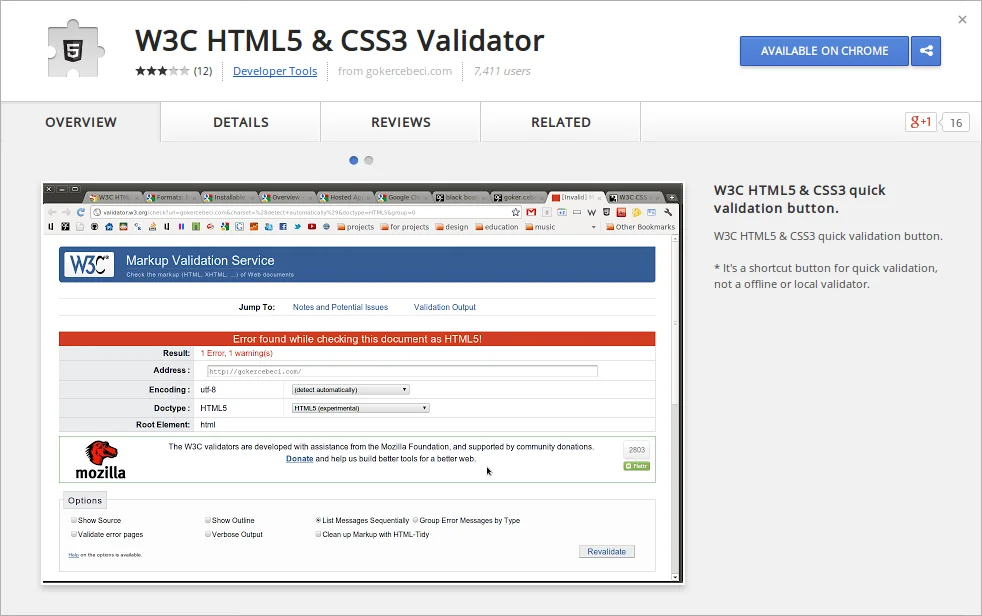
Task: Click the (12) ratings count
Action: coord(203,71)
